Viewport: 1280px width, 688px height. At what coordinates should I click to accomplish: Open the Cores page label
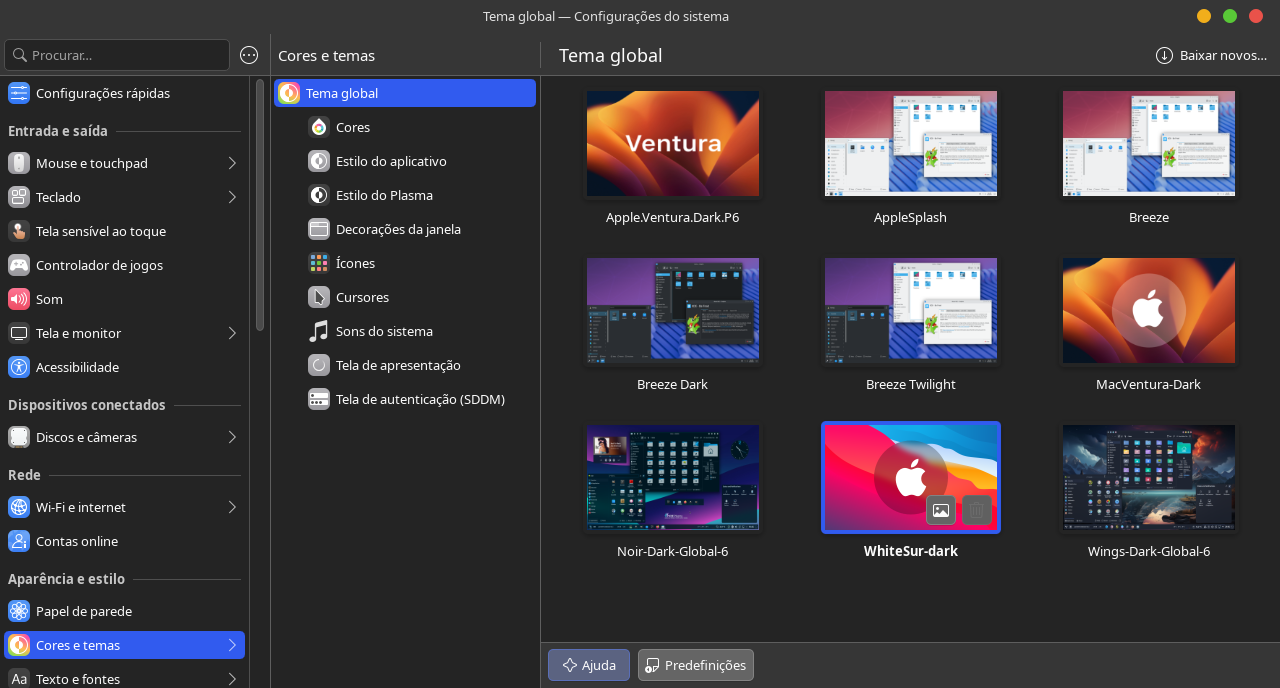click(x=353, y=128)
